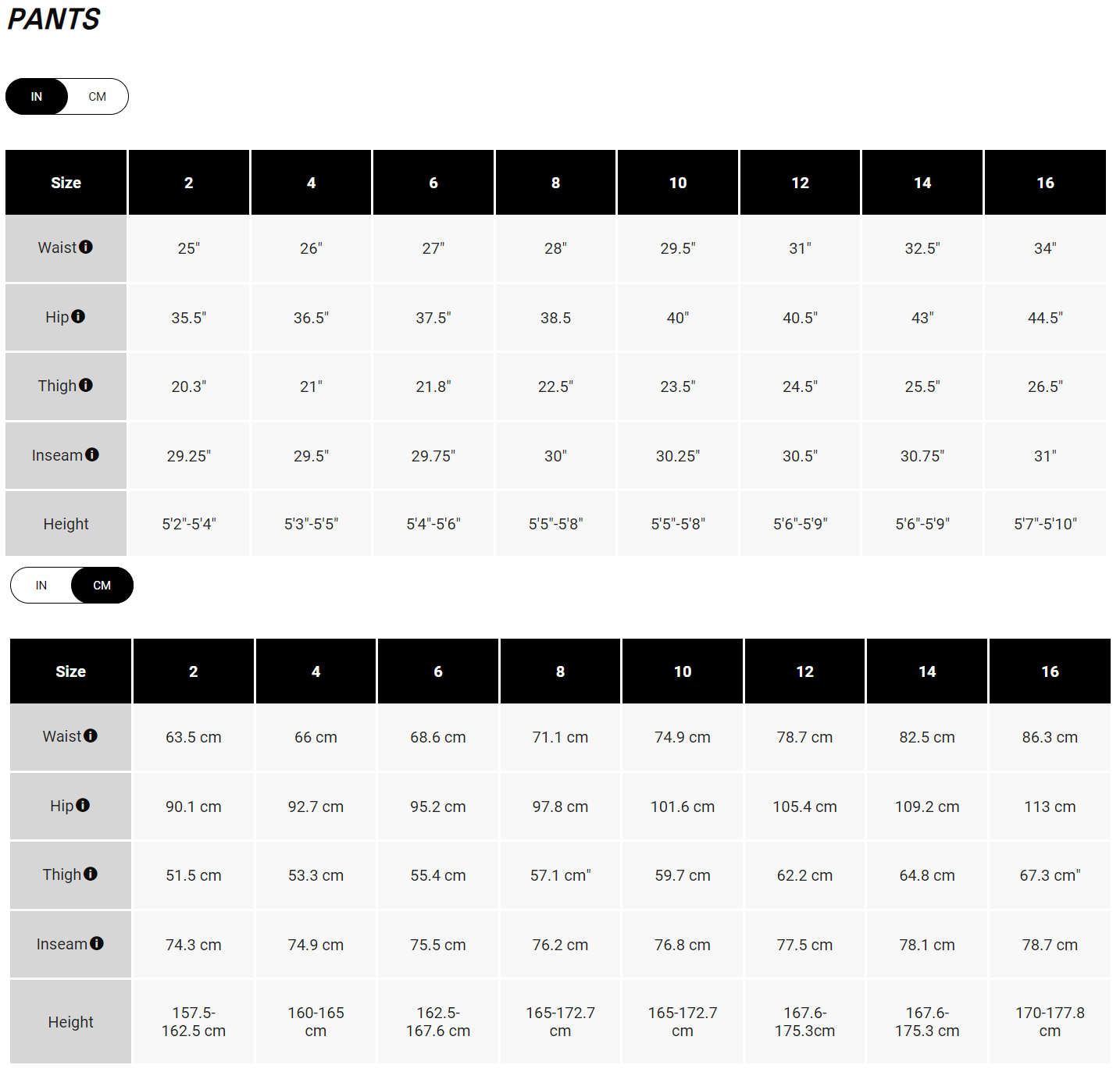Open the Thigh info icon in cm table
1120x1072 pixels.
tap(91, 873)
